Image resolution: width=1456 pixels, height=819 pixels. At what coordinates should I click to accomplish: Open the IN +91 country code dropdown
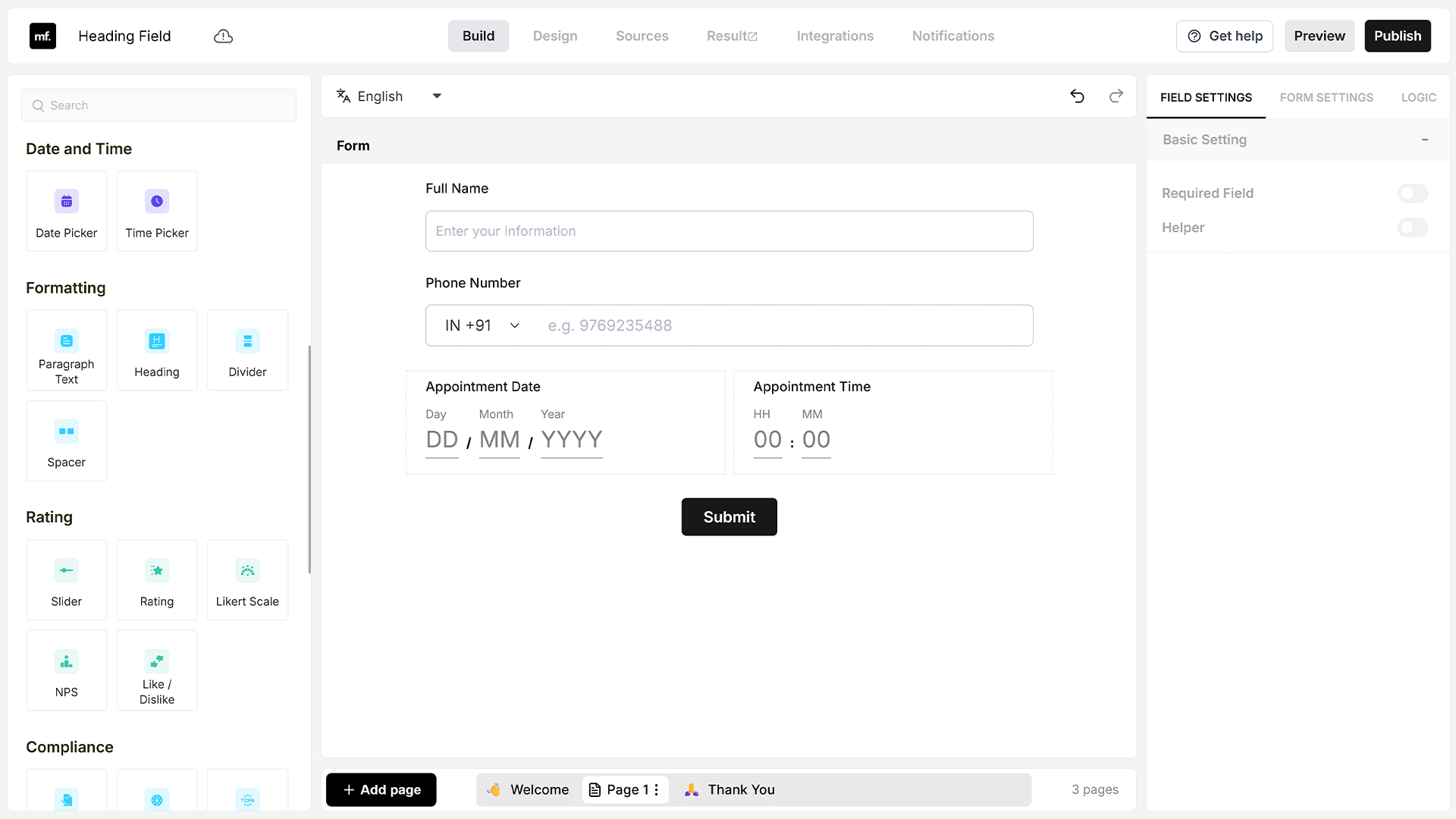pos(482,325)
